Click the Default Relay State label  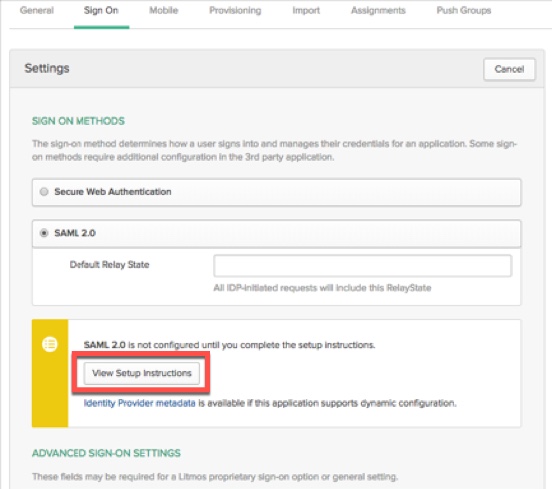tap(109, 265)
